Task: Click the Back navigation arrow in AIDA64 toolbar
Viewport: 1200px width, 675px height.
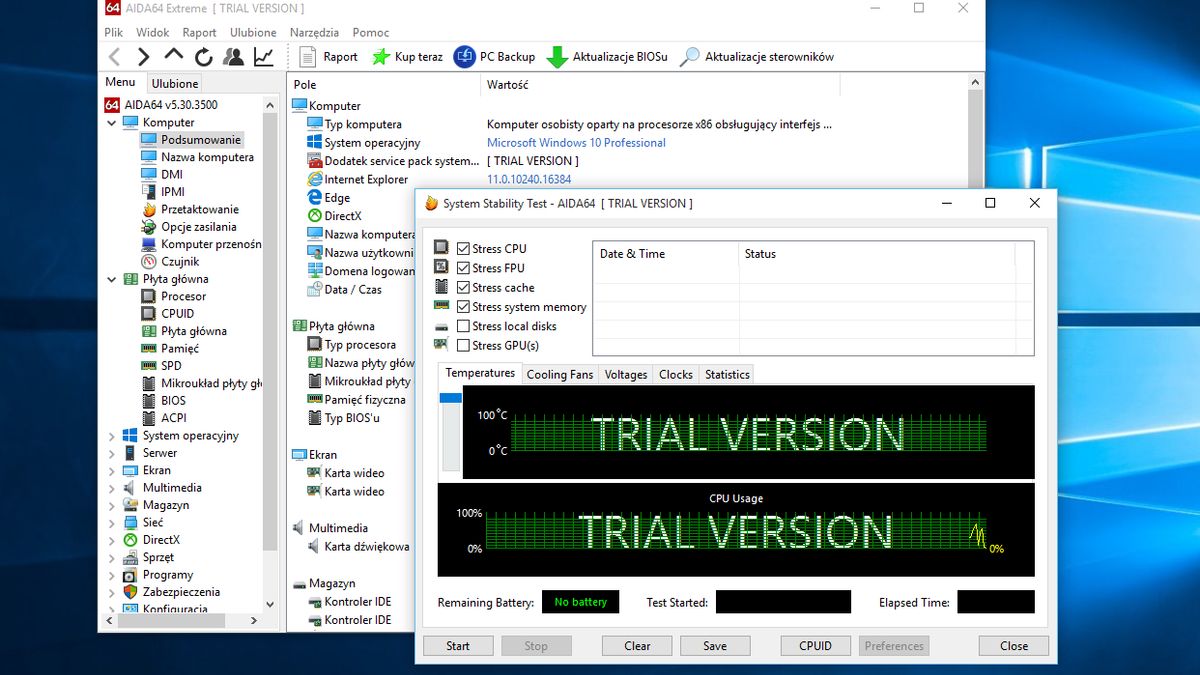Action: pyautogui.click(x=115, y=57)
